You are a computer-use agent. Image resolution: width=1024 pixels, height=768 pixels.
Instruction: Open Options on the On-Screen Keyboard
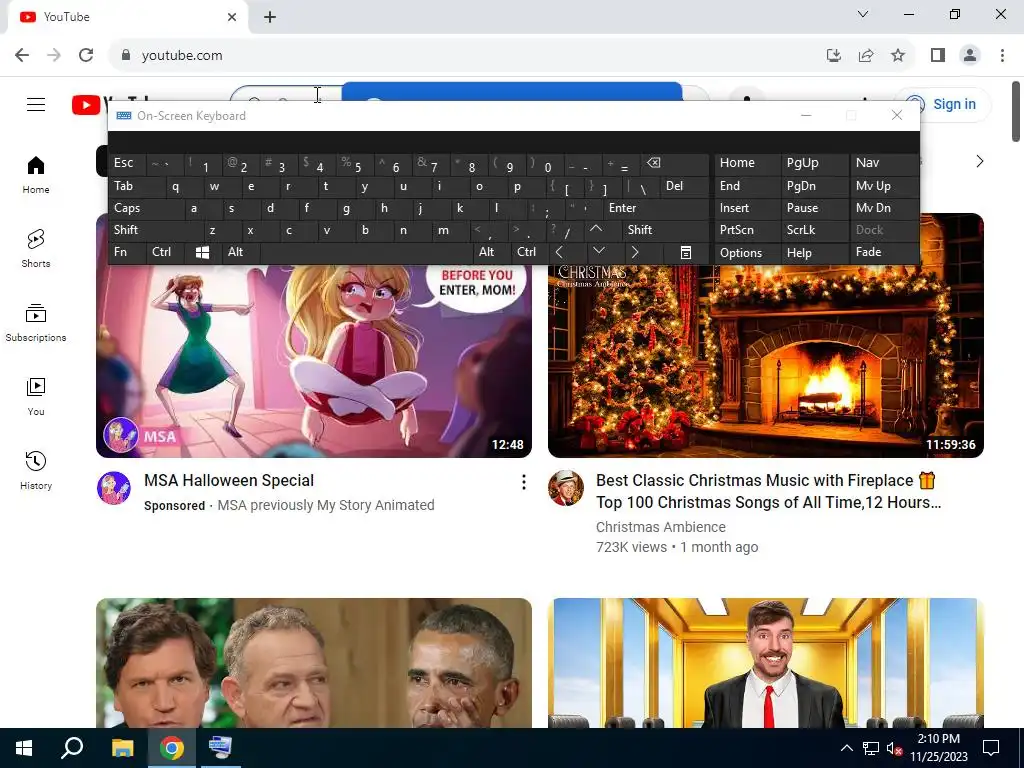[747, 253]
